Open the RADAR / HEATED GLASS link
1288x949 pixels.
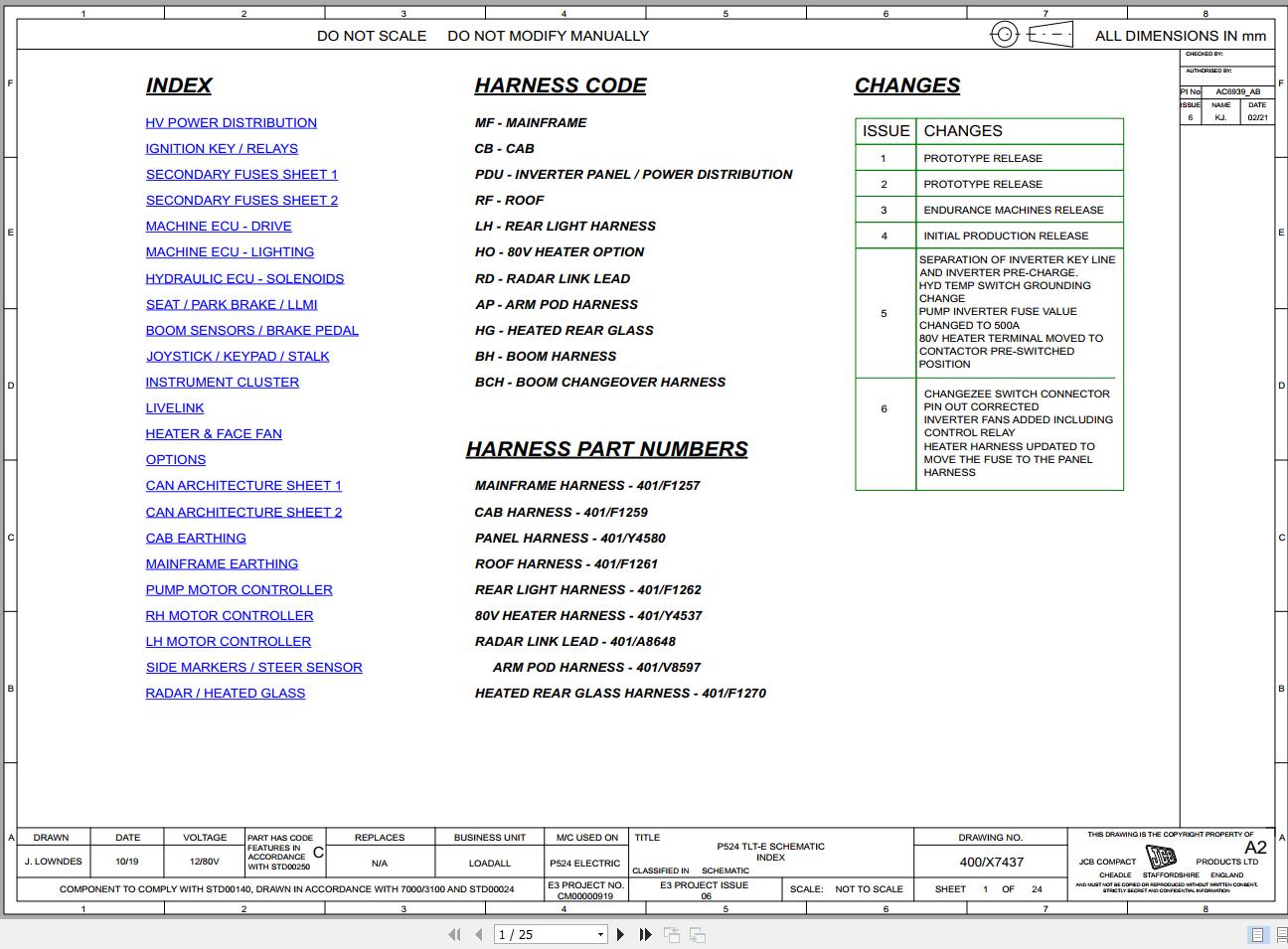[226, 693]
